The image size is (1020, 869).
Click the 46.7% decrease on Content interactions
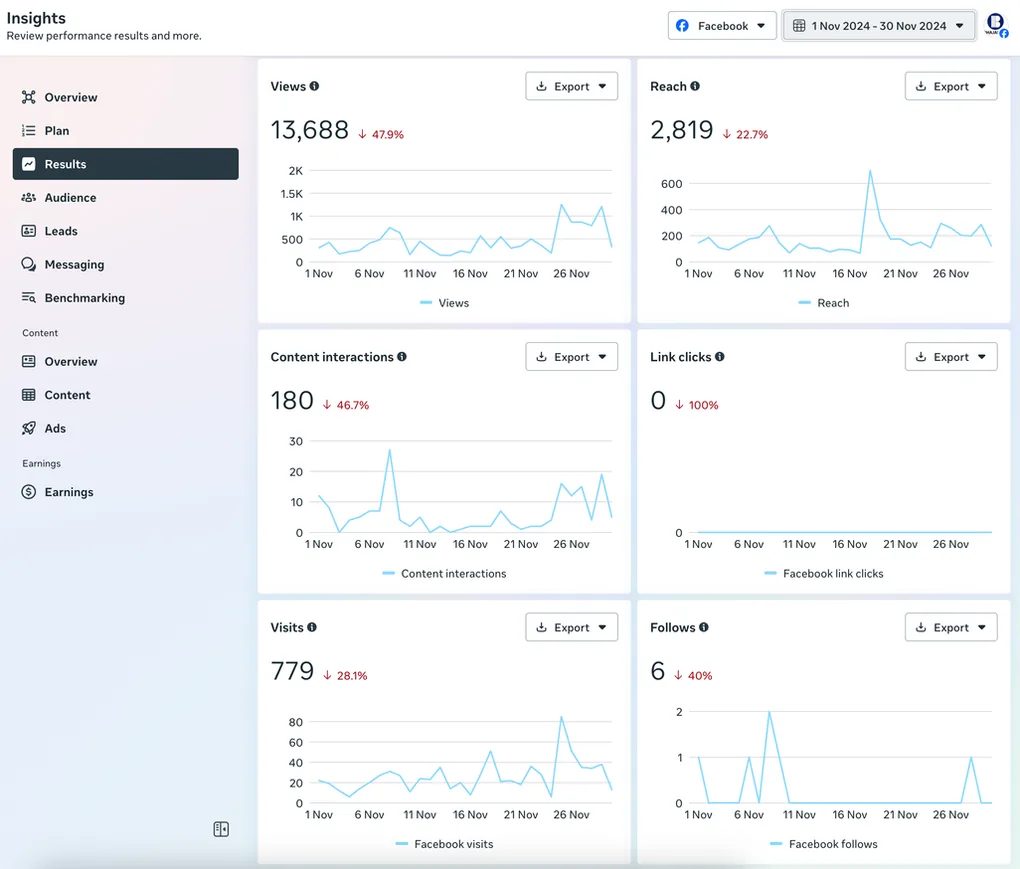pos(346,405)
